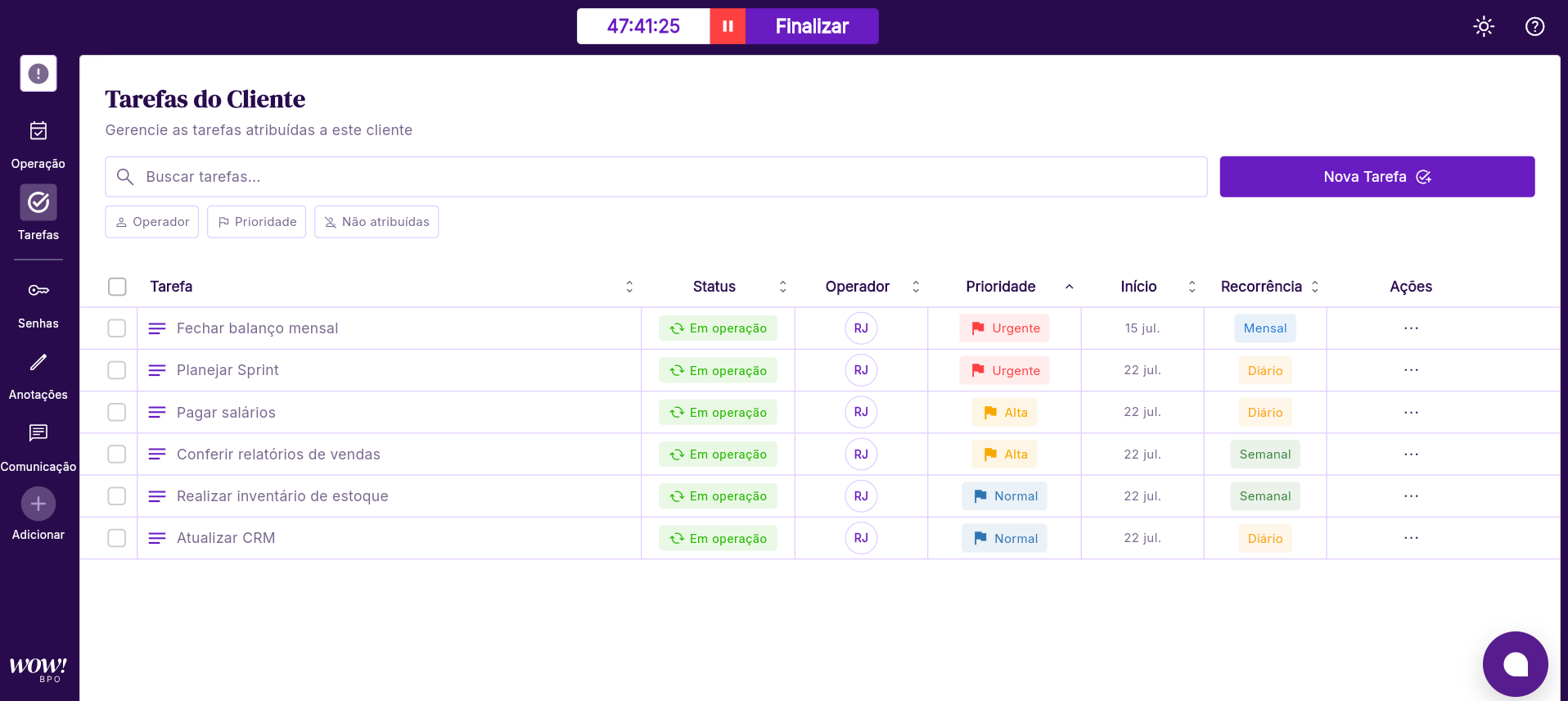1568x701 pixels.
Task: Select all tasks with header checkbox
Action: coord(117,287)
